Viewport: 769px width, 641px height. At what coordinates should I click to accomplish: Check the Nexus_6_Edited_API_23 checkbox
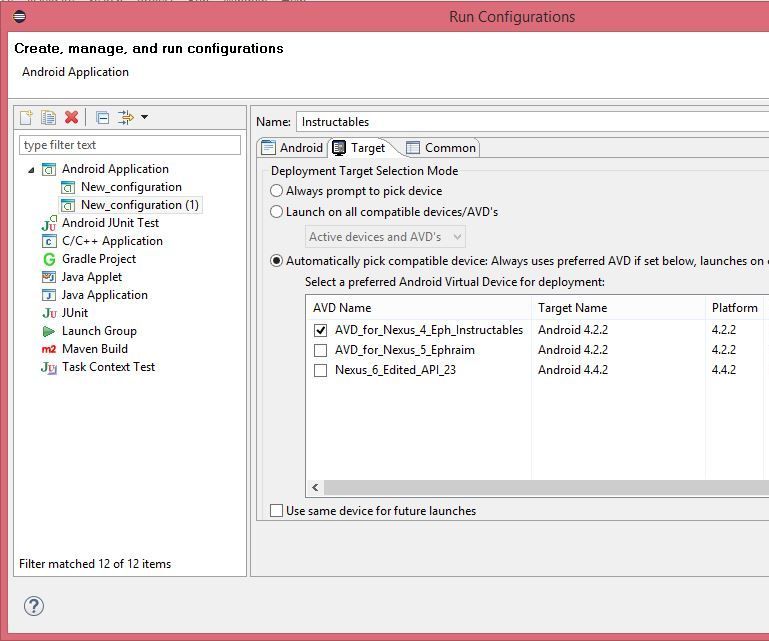tap(320, 370)
